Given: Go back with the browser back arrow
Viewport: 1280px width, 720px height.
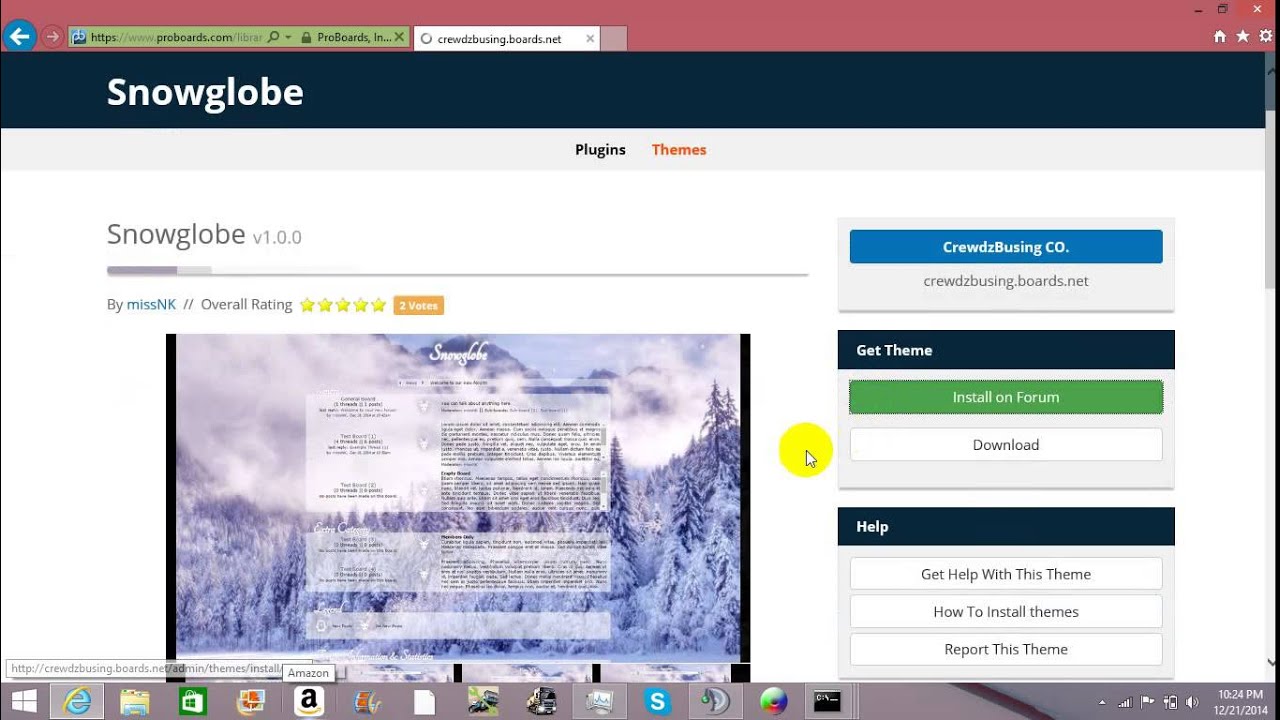Looking at the screenshot, I should point(19,37).
